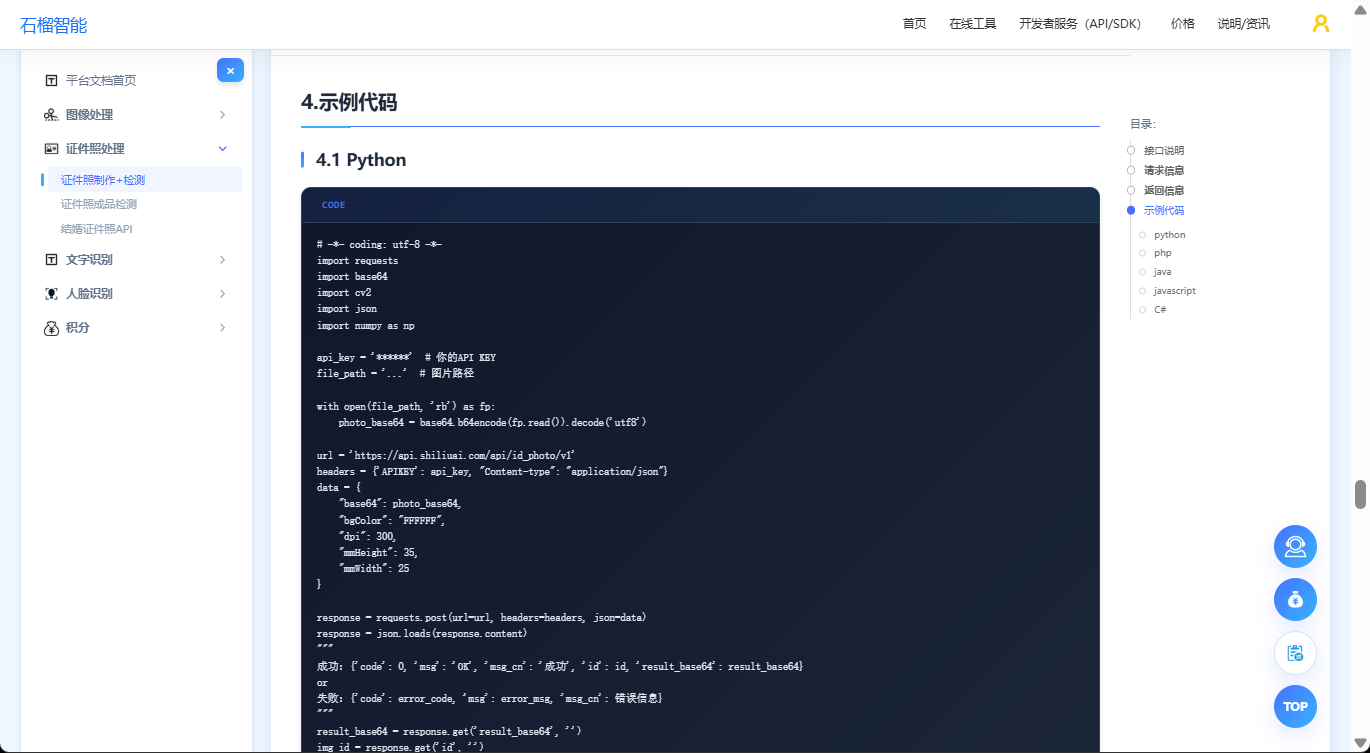Click the floating money bag button
This screenshot has width=1370, height=753.
[1295, 599]
